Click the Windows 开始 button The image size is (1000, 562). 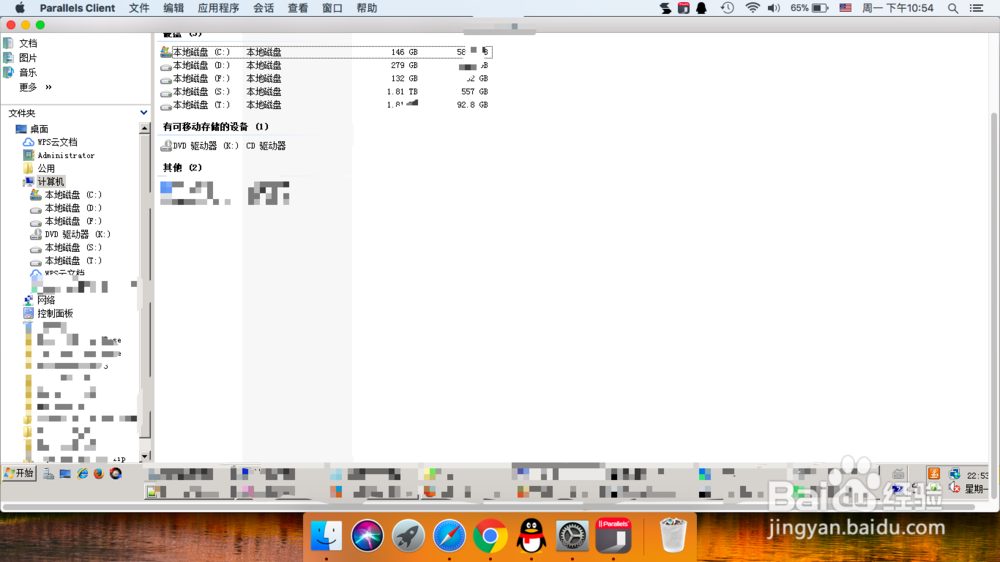19,473
